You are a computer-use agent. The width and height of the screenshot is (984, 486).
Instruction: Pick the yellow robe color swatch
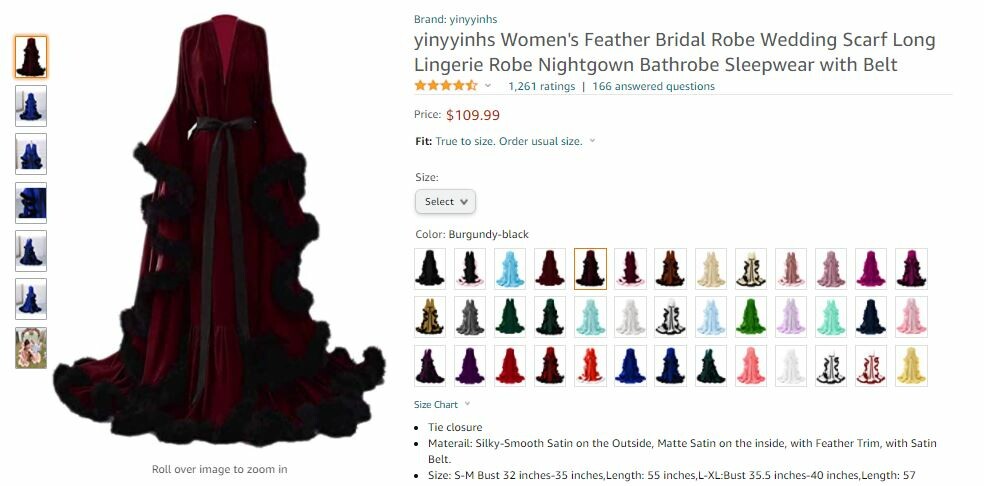click(912, 365)
